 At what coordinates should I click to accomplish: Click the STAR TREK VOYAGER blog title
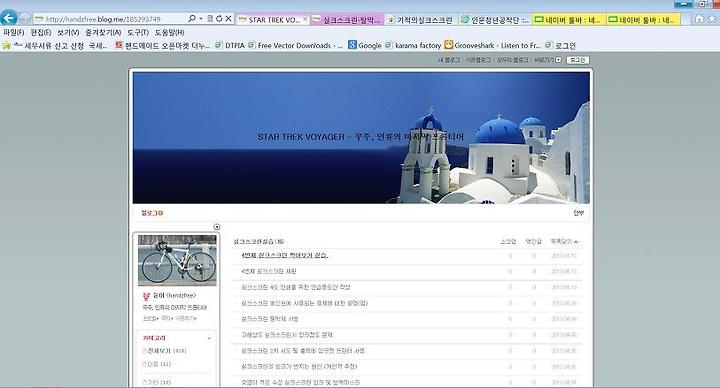click(360, 137)
